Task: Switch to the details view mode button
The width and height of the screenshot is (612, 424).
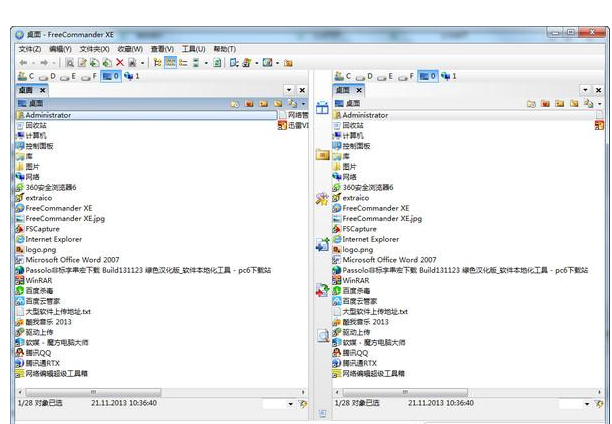Action: 183,63
